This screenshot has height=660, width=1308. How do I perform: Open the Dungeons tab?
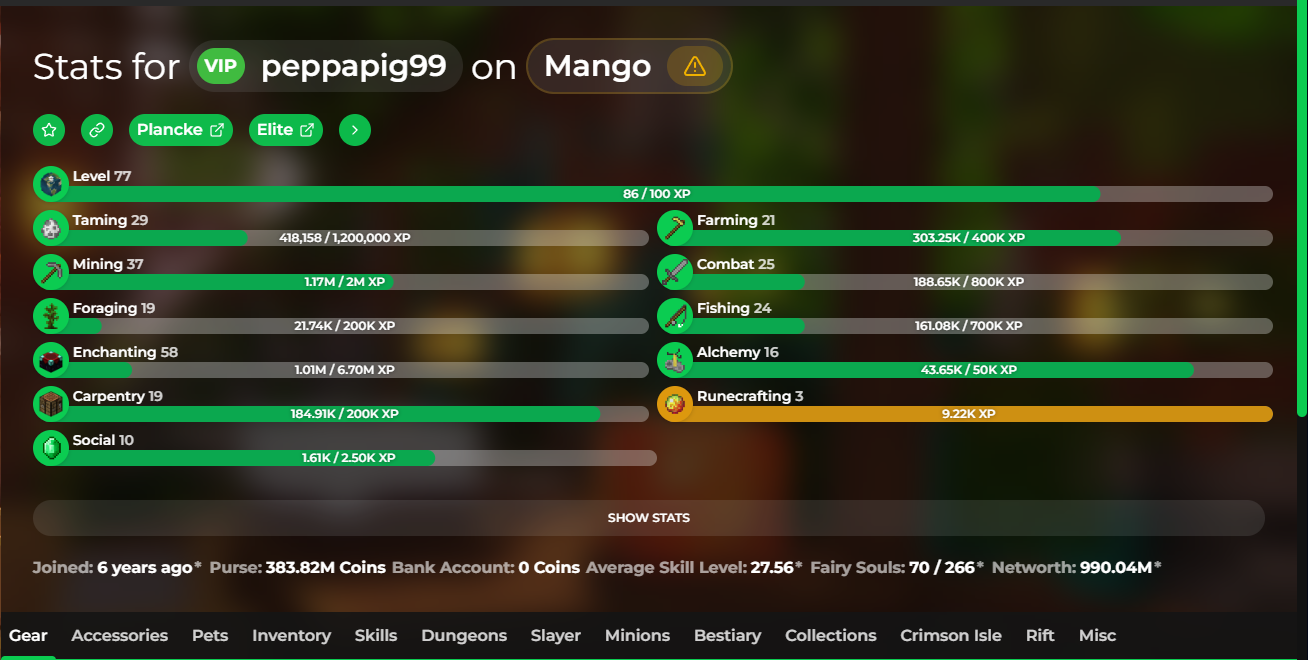(x=464, y=636)
